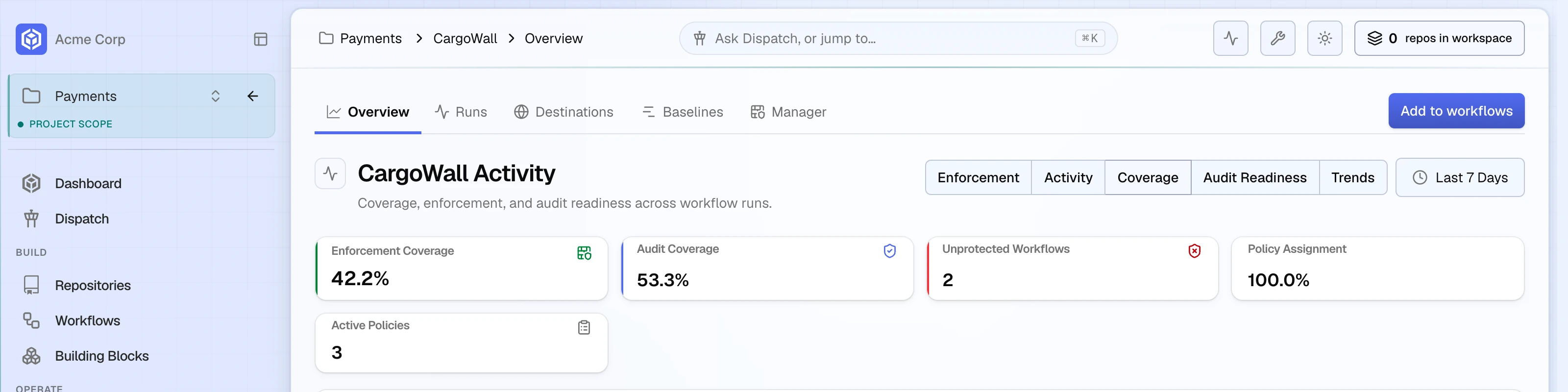
Task: Select the Activity view filter
Action: (1068, 177)
